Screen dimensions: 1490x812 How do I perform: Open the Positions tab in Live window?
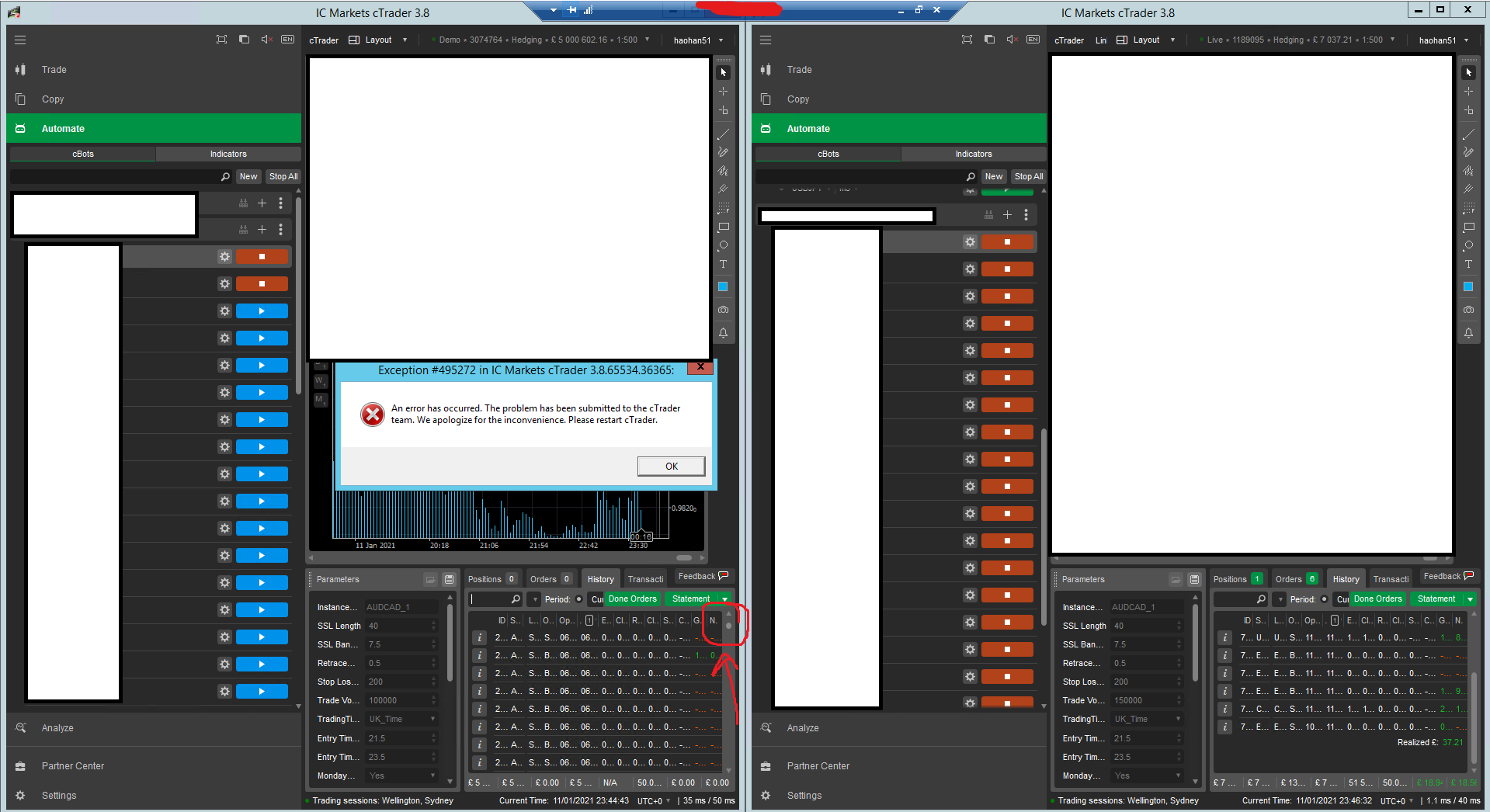pos(1237,579)
